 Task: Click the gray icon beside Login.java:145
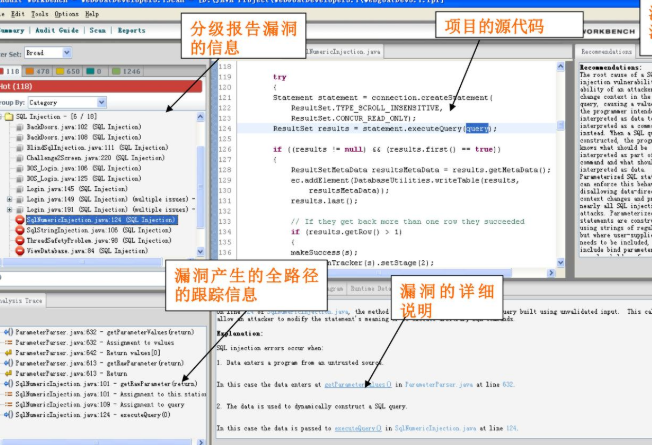pyautogui.click(x=20, y=189)
